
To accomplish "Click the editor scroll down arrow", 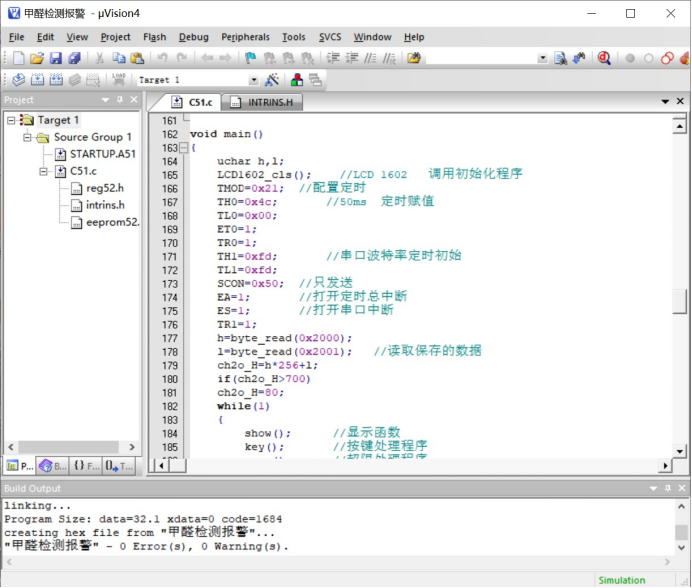I will tap(679, 451).
